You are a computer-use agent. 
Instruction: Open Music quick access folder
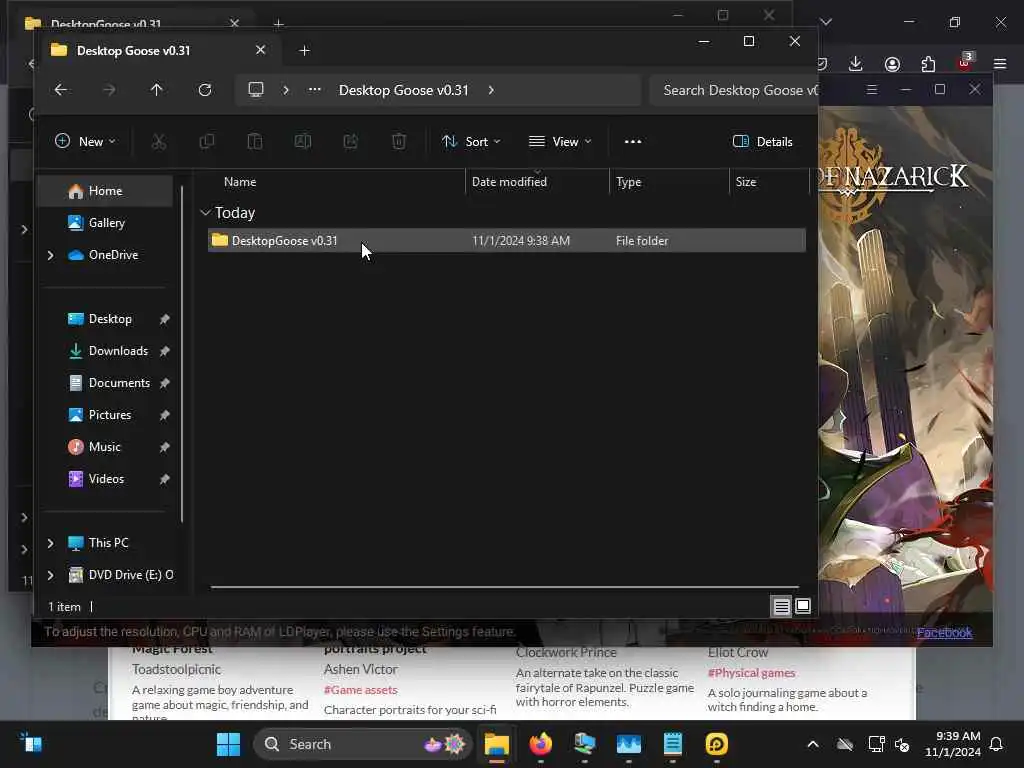click(x=104, y=447)
